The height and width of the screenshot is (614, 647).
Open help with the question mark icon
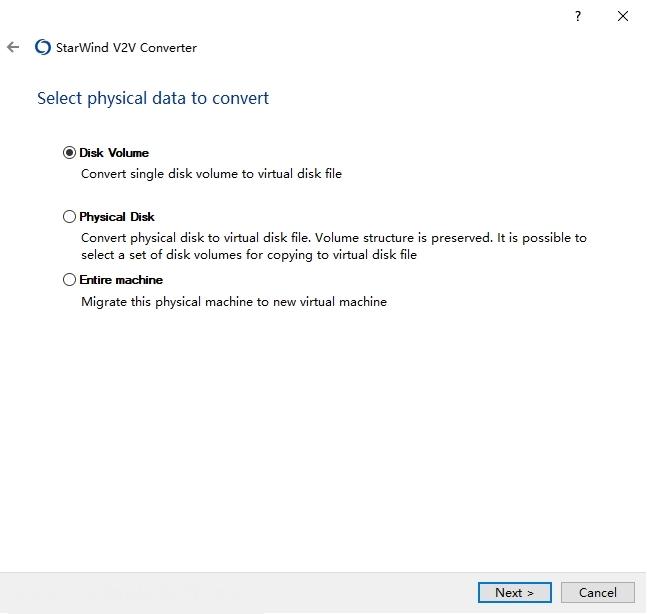(x=578, y=16)
